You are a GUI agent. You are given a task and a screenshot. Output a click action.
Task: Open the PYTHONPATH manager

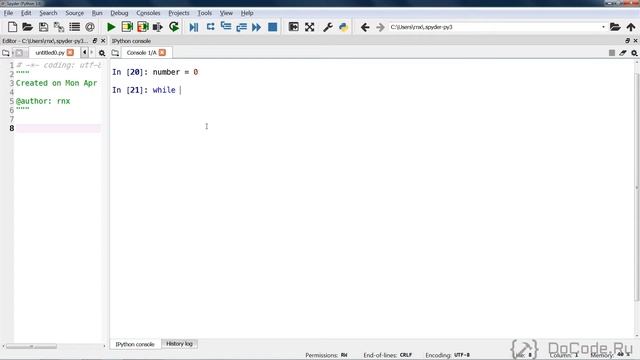pyautogui.click(x=343, y=27)
